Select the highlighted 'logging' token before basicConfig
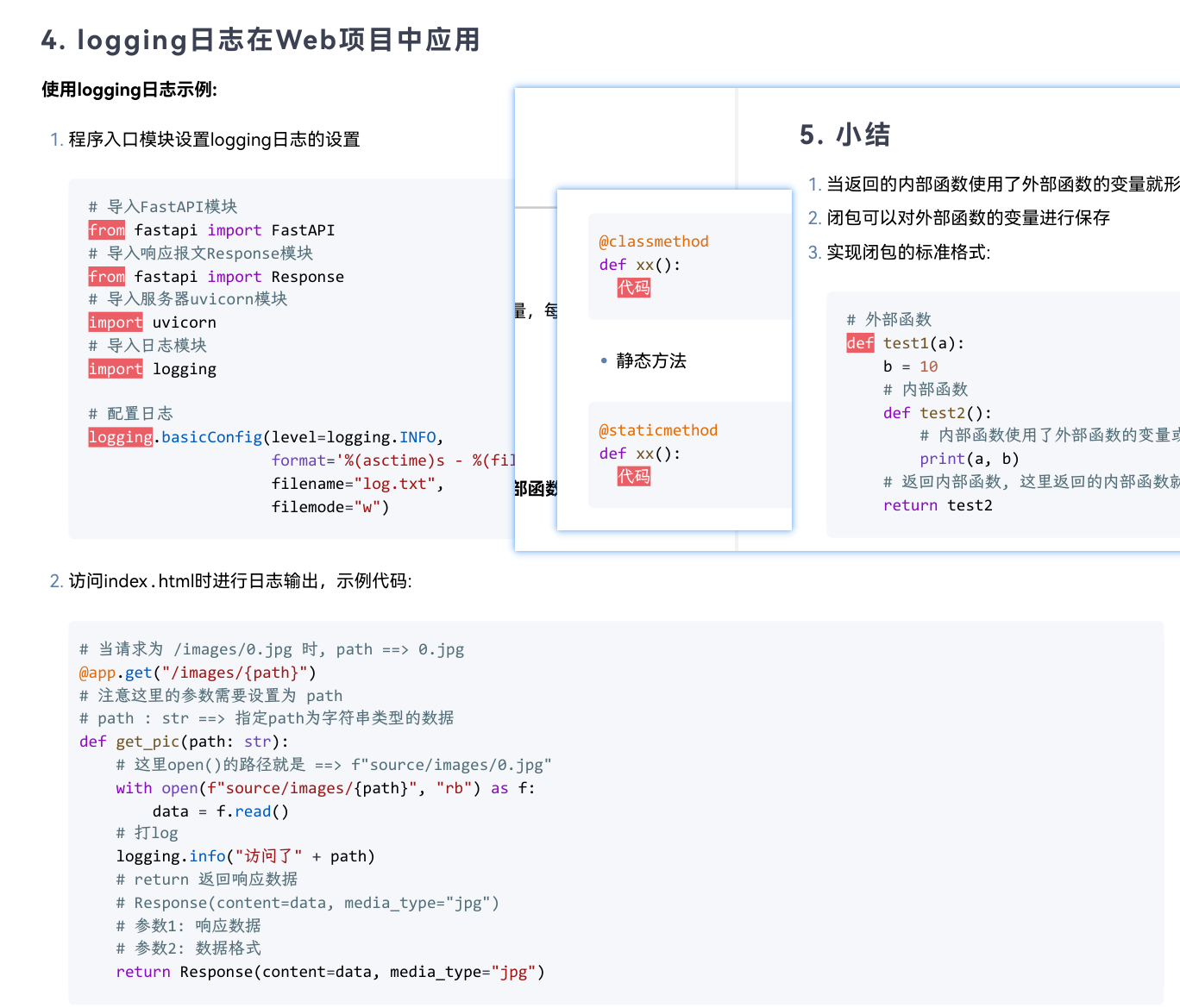 [x=120, y=436]
